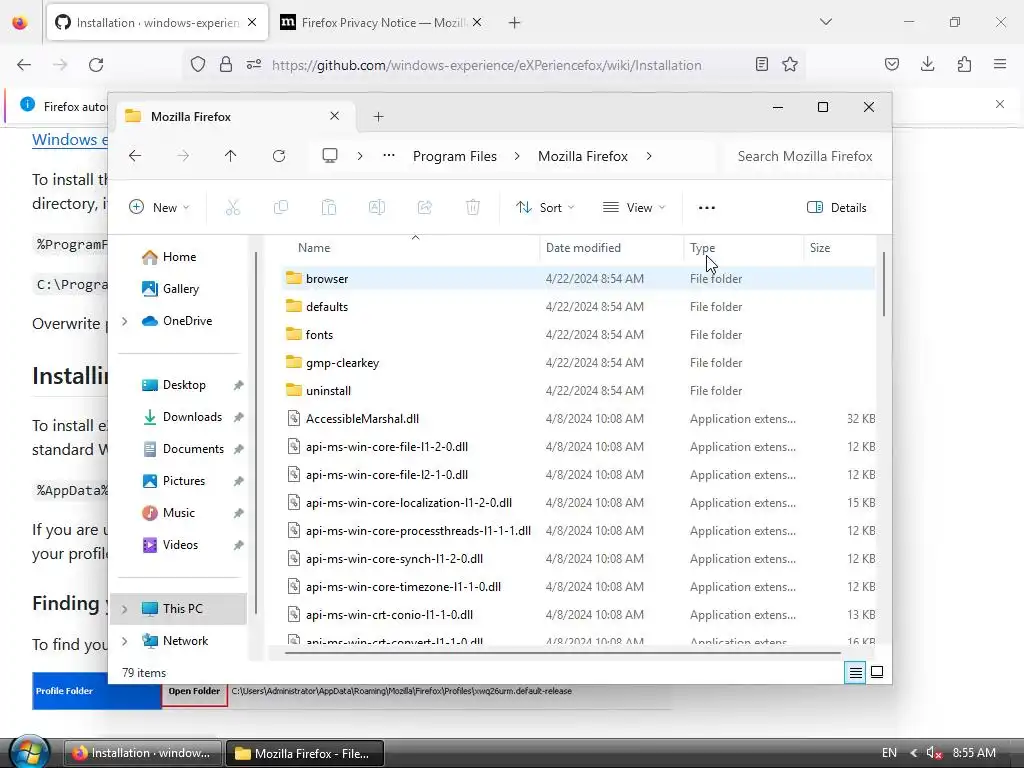
Task: Select the gmp-clearkey folder
Action: [579, 362]
